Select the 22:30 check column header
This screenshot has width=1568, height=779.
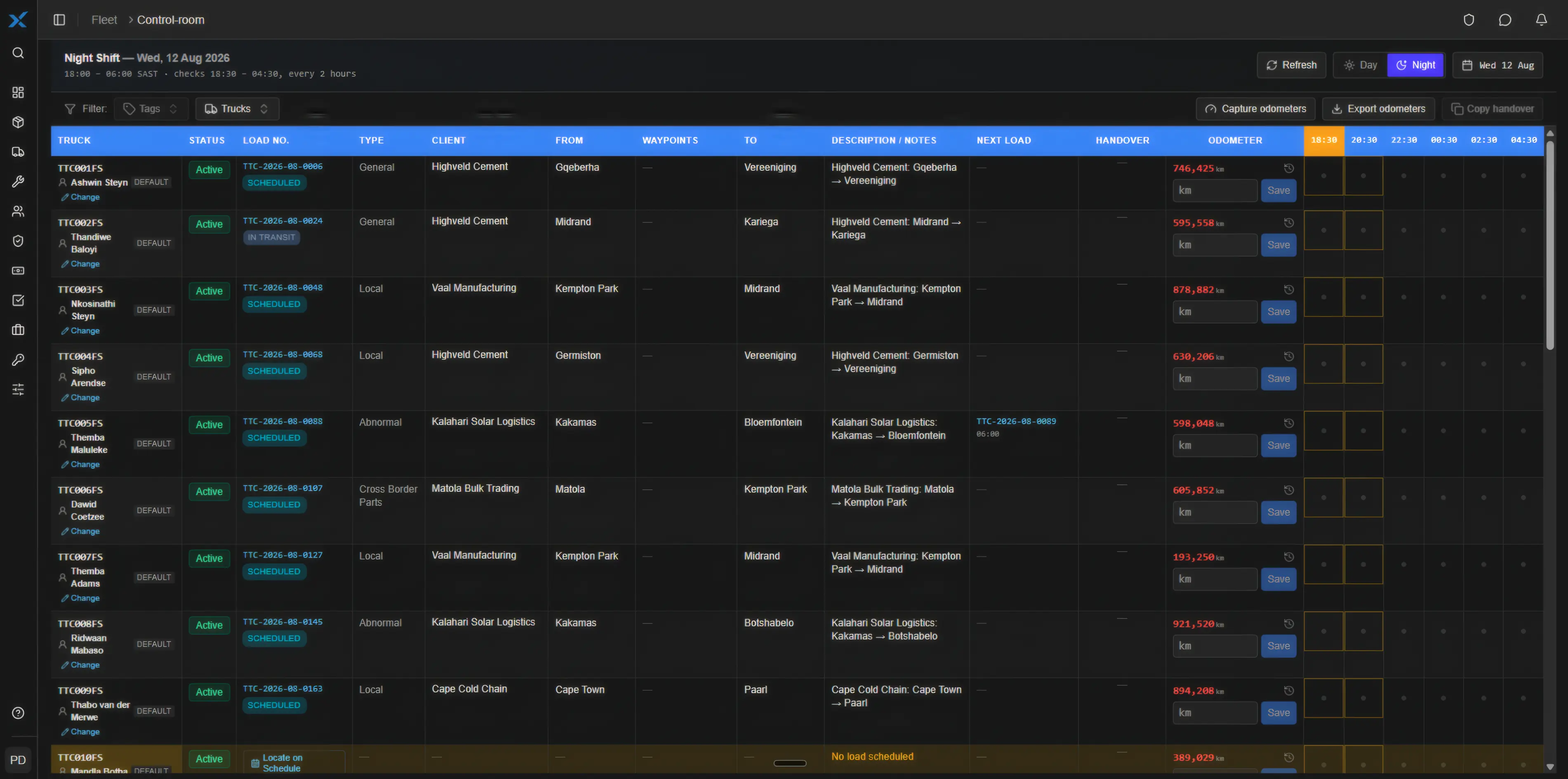(x=1403, y=140)
